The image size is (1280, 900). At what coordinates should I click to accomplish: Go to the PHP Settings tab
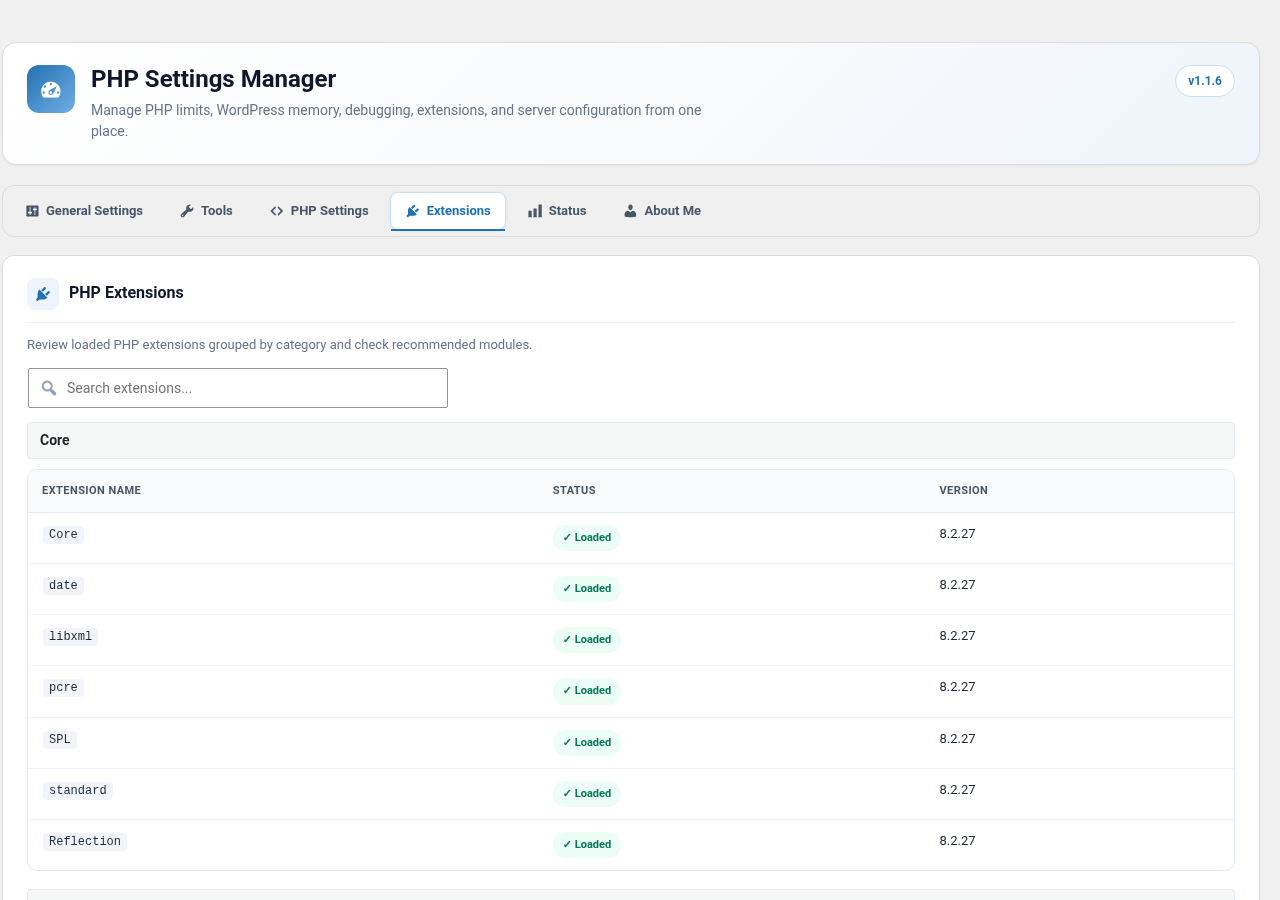pos(319,211)
